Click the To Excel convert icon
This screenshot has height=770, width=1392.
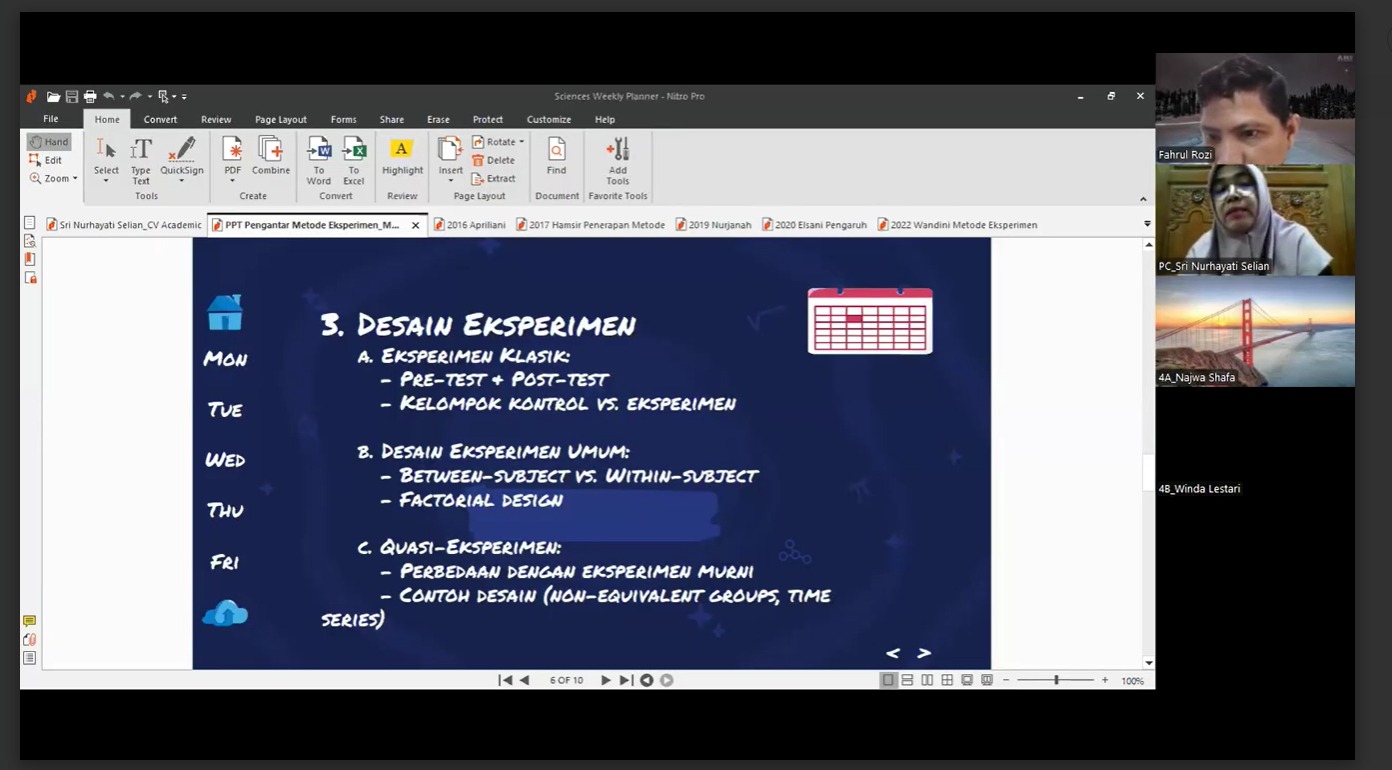(354, 160)
